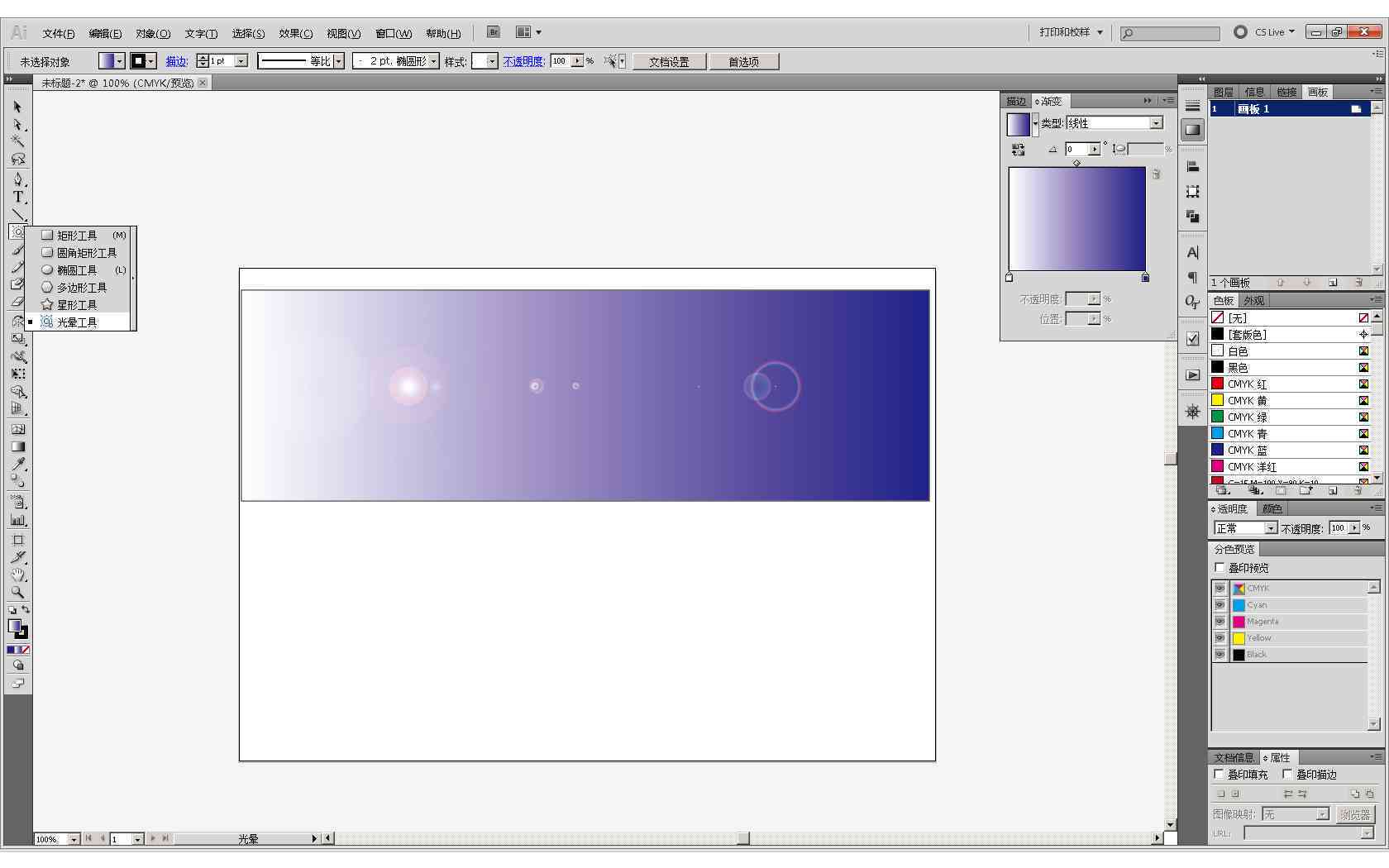Open the Character panel icon in dock
The height and width of the screenshot is (868, 1389).
(x=1192, y=253)
